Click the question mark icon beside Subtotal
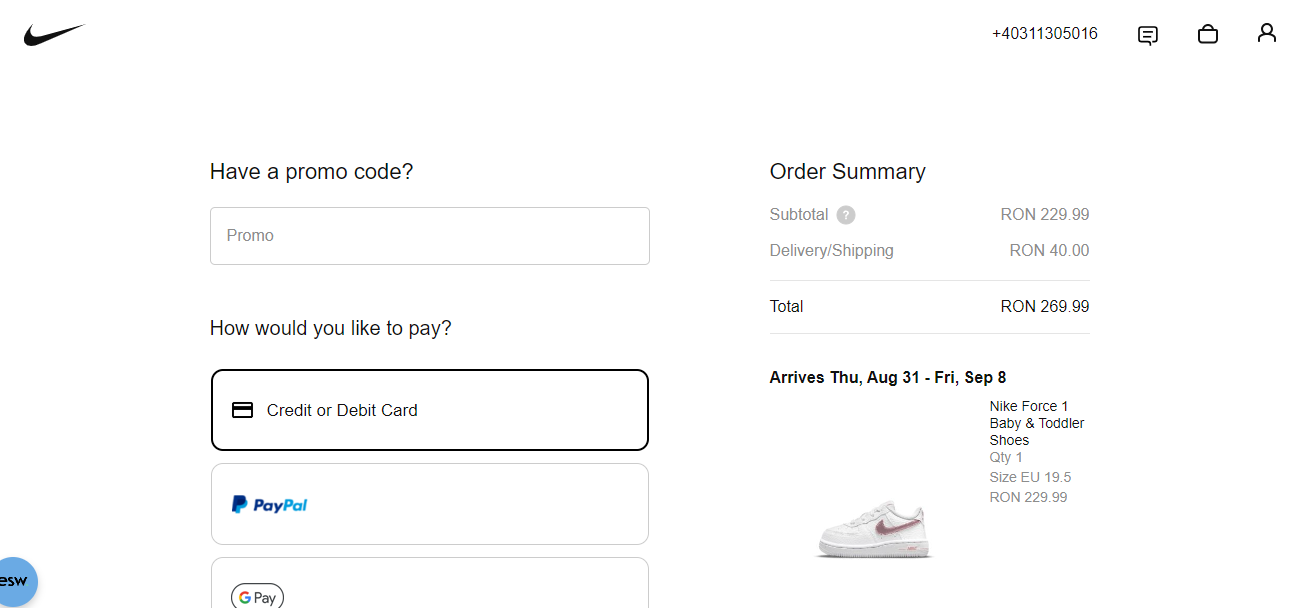 [845, 214]
